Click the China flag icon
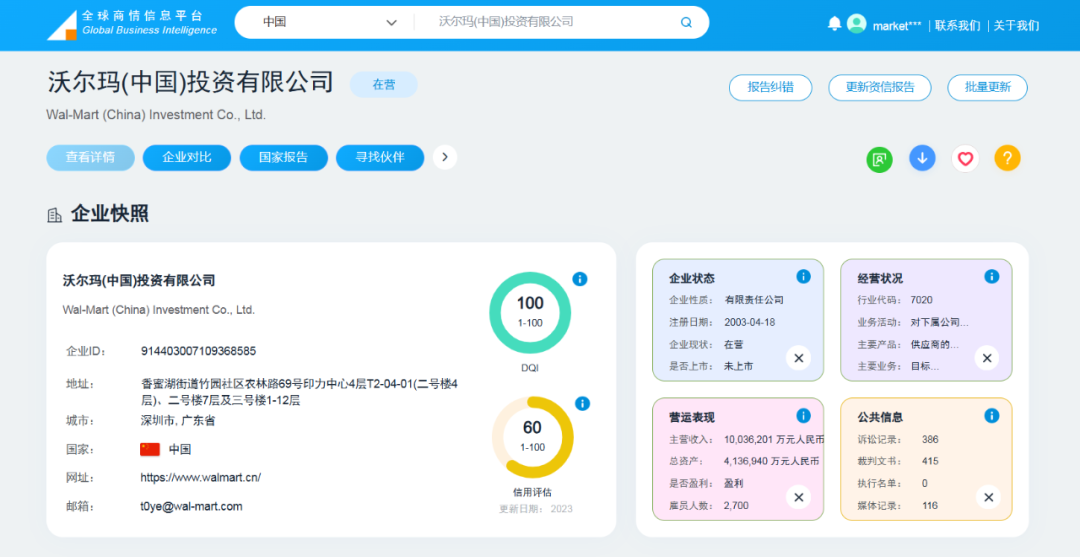Image resolution: width=1080 pixels, height=557 pixels. pyautogui.click(x=149, y=450)
